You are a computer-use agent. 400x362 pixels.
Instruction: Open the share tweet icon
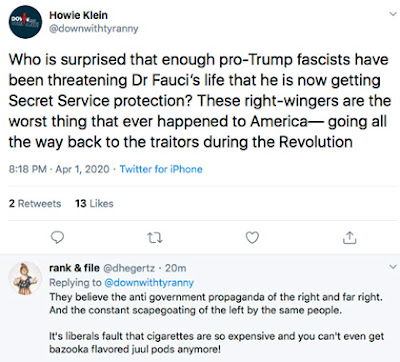(349, 237)
